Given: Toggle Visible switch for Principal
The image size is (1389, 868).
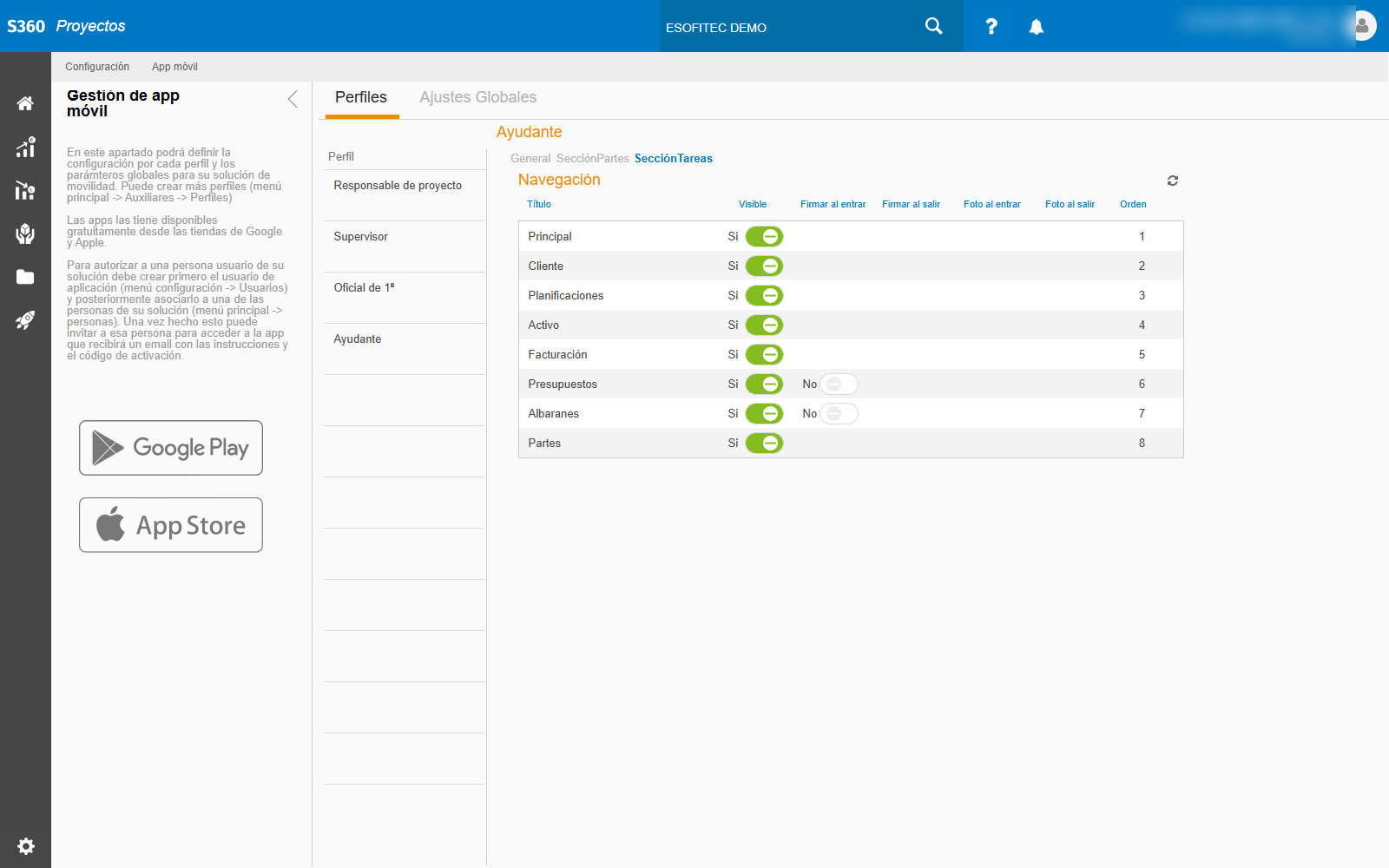Looking at the screenshot, I should (x=765, y=236).
